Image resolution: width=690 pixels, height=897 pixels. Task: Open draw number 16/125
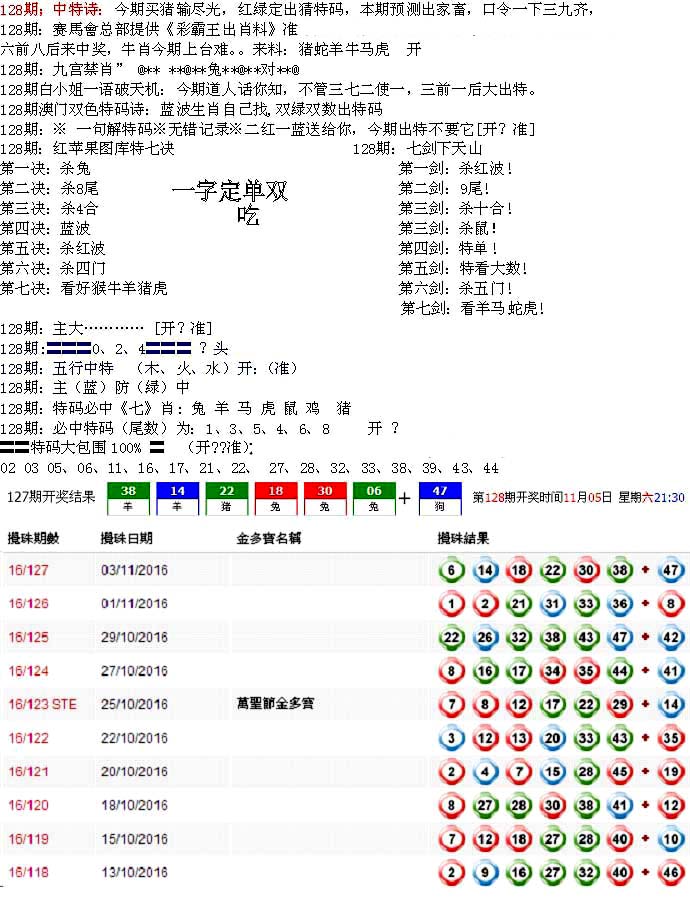click(x=29, y=637)
